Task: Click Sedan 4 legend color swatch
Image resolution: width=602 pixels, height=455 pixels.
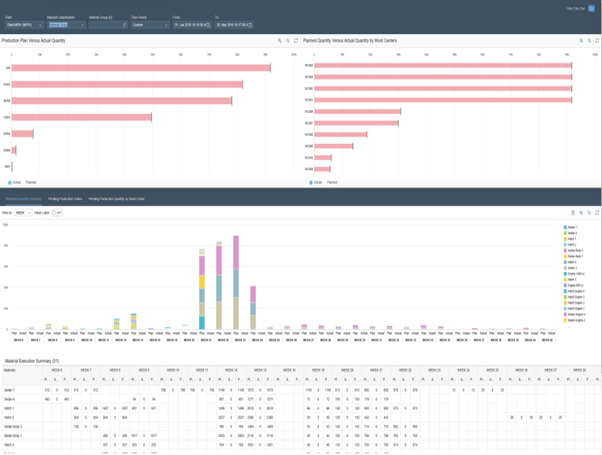Action: pos(565,233)
